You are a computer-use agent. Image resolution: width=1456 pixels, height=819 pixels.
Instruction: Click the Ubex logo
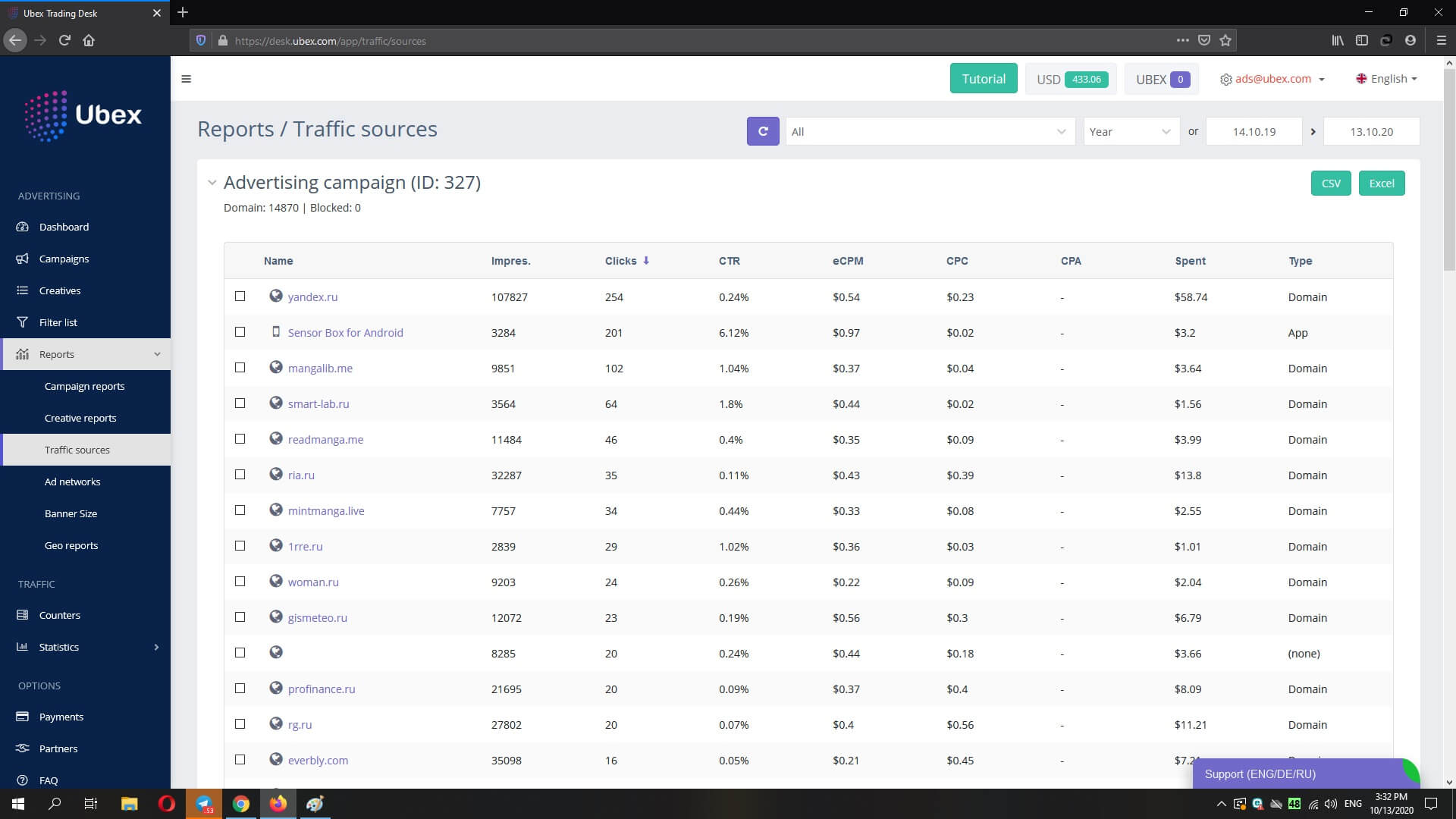(83, 115)
